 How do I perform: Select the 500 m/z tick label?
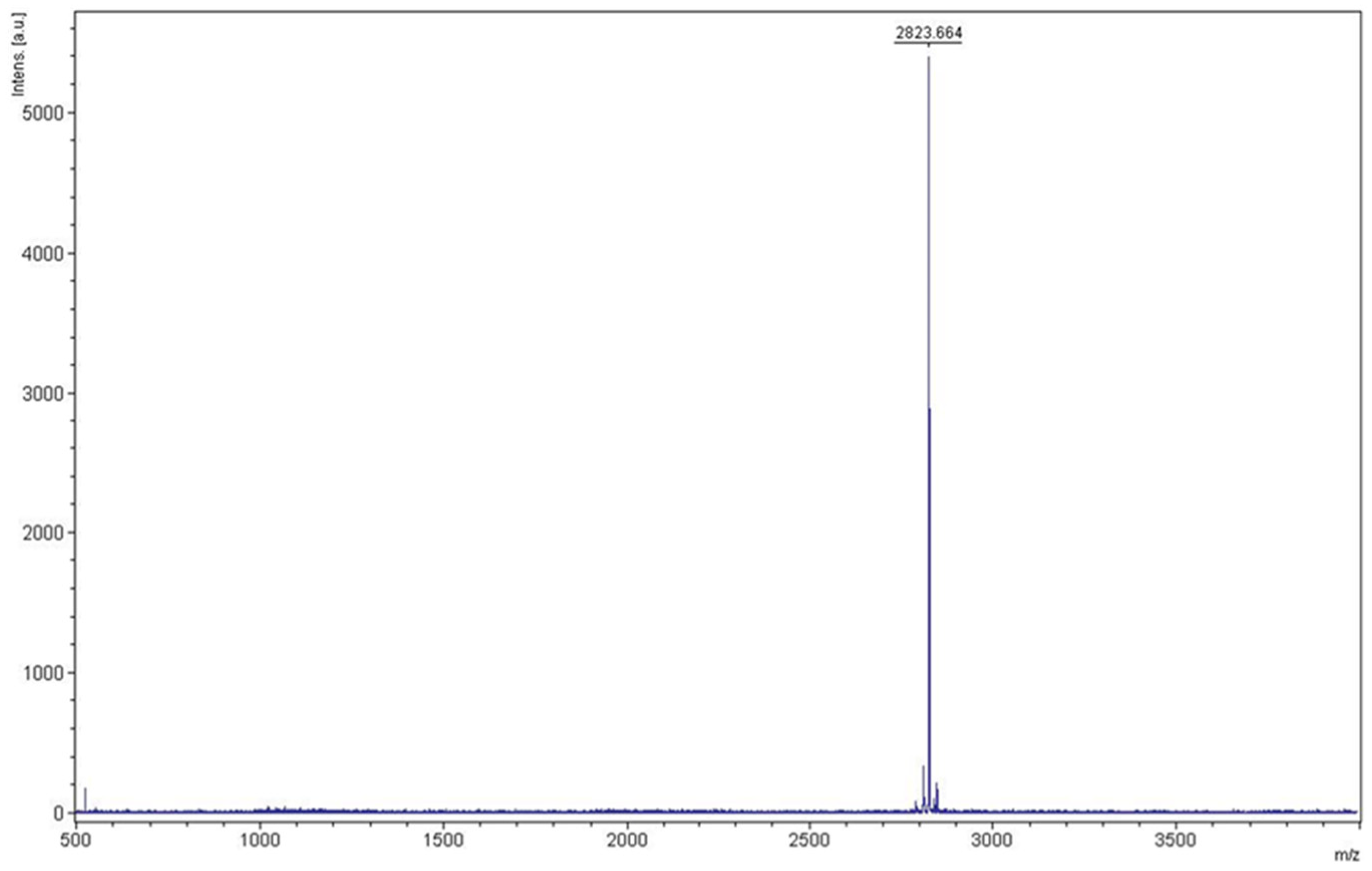point(75,840)
